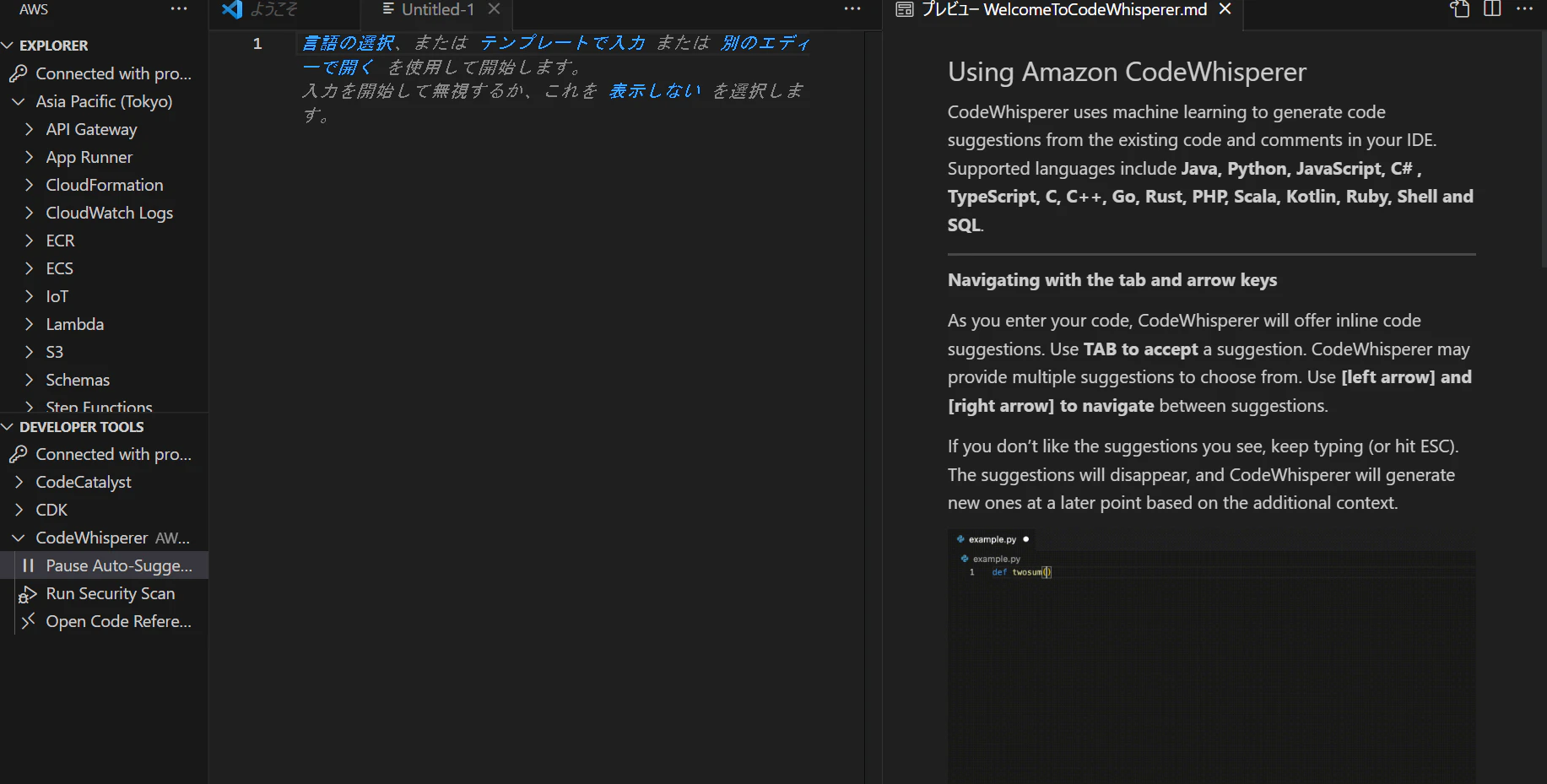Click the AWS panel title
Viewport: 1547px width, 784px height.
click(x=34, y=9)
